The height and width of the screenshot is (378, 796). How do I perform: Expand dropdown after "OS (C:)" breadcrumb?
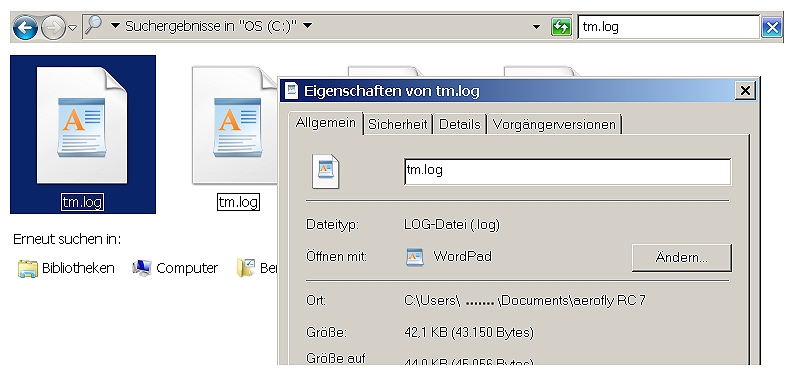(x=307, y=25)
